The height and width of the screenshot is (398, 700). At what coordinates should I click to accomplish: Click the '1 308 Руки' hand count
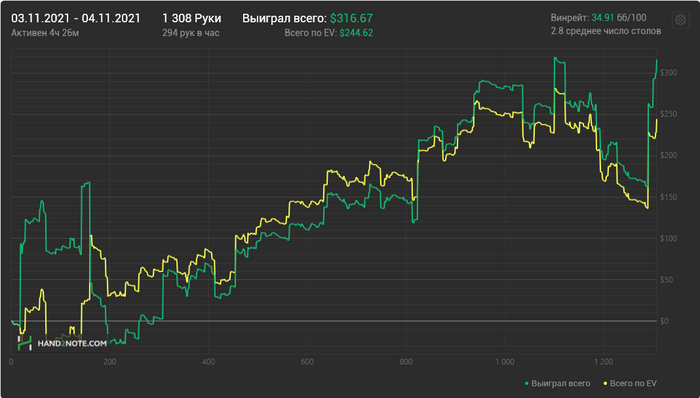pos(192,18)
